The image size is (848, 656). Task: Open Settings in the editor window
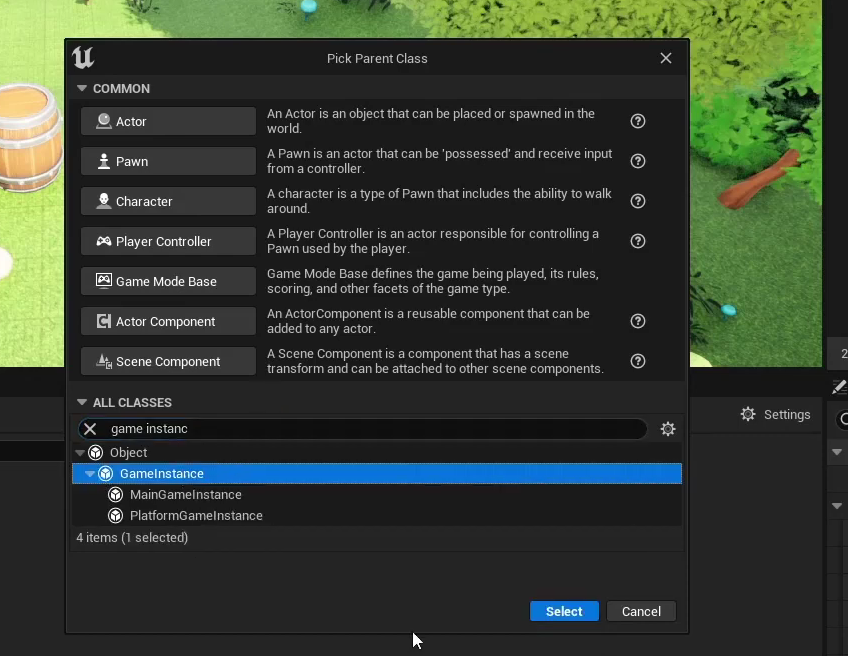tap(776, 415)
